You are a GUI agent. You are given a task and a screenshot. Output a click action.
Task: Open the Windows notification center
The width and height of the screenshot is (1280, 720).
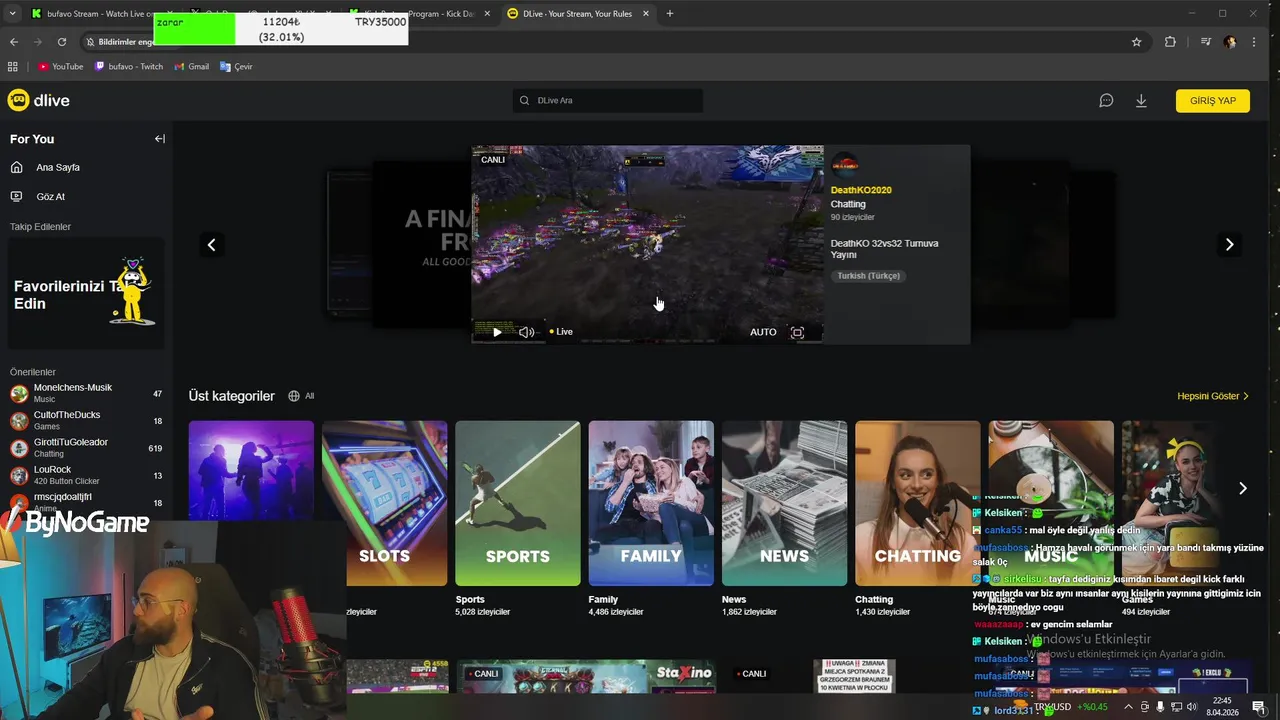(1259, 707)
